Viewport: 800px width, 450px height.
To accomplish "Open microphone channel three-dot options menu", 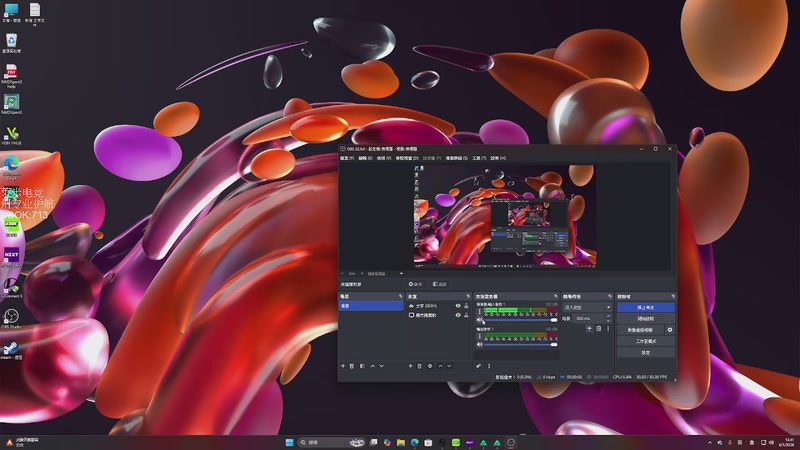I will pos(479,311).
